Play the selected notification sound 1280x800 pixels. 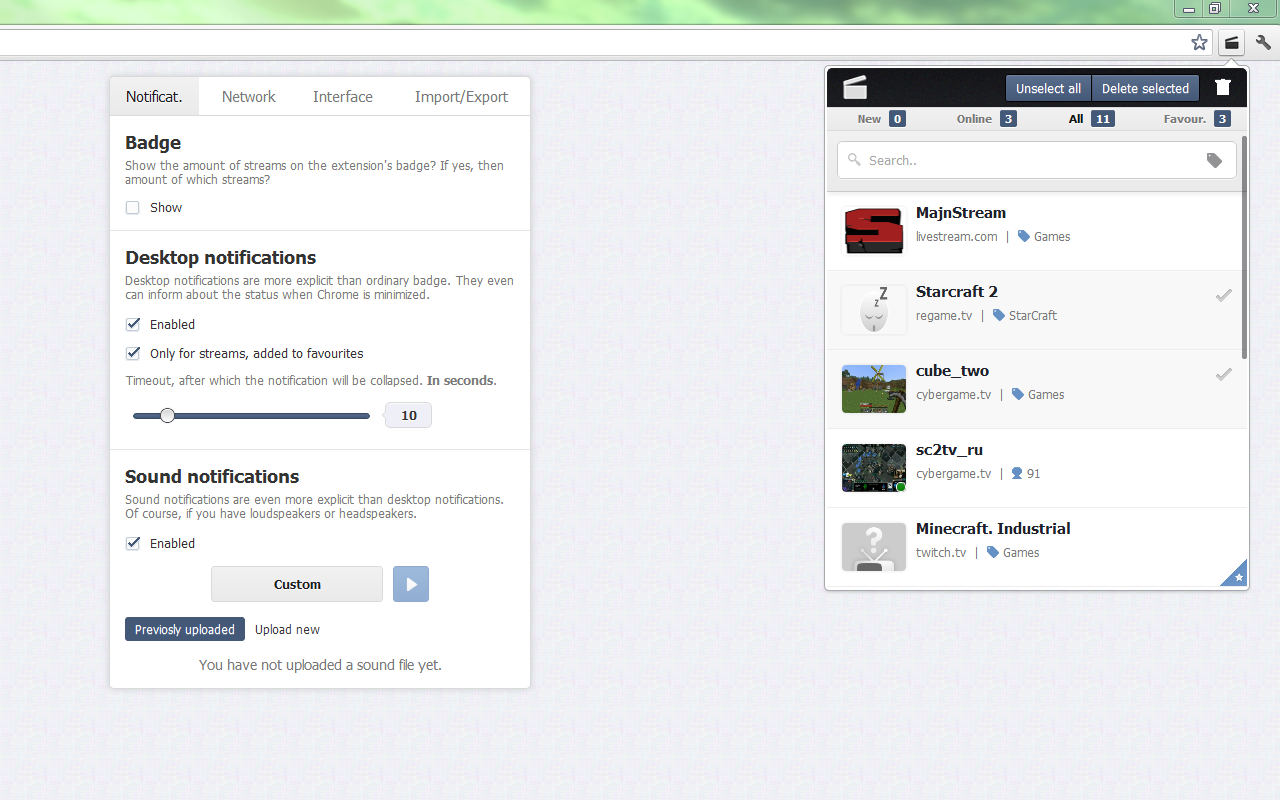(411, 584)
